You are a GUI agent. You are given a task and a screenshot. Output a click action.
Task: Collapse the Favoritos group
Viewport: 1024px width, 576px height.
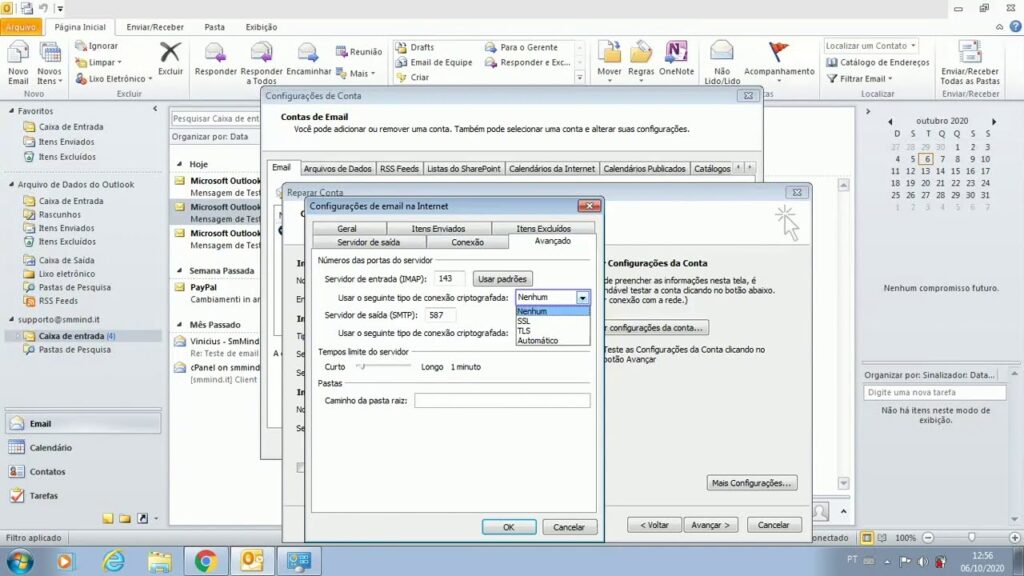pos(11,111)
